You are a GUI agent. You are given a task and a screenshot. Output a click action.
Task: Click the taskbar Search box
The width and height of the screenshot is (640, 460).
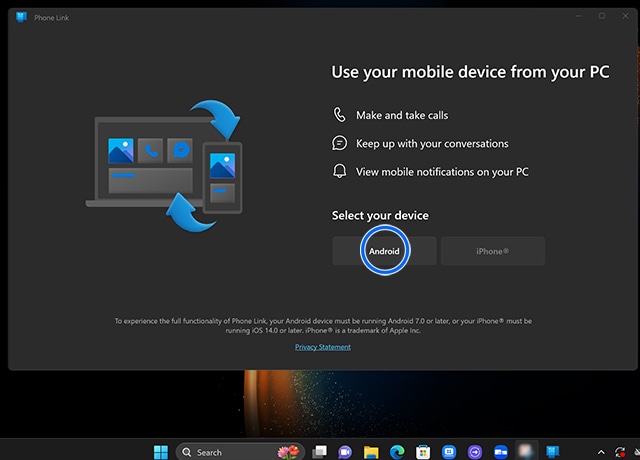click(240, 452)
